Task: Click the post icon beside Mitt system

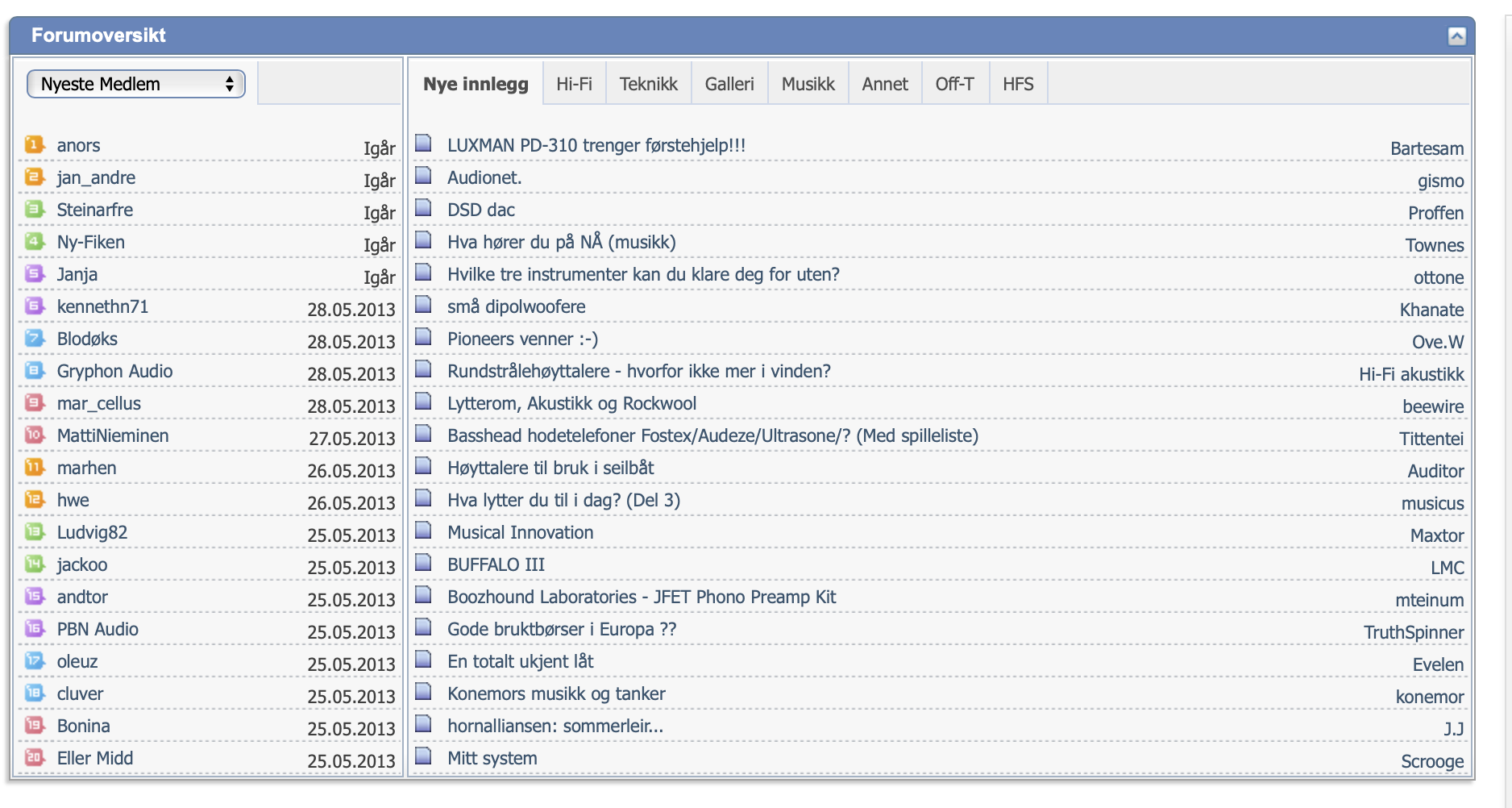Action: coord(423,756)
